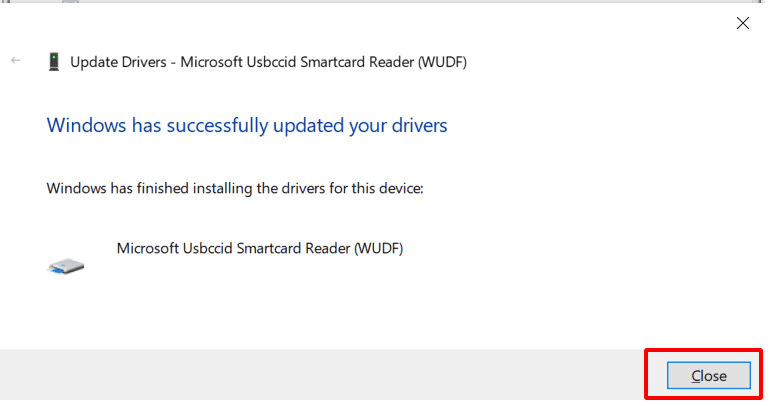Click the finished installing drivers message
The width and height of the screenshot is (776, 406).
235,189
